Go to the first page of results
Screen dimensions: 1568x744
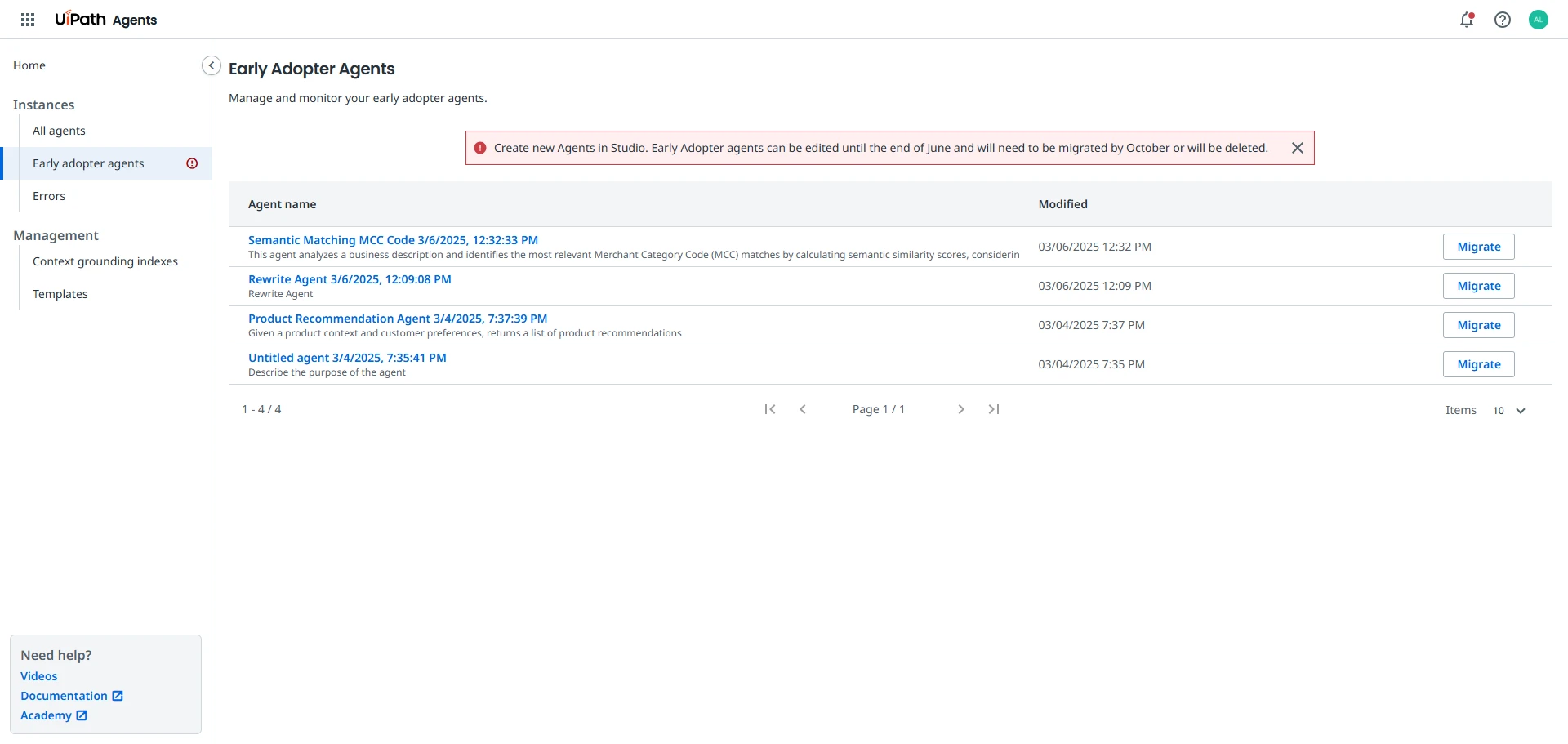pos(769,409)
